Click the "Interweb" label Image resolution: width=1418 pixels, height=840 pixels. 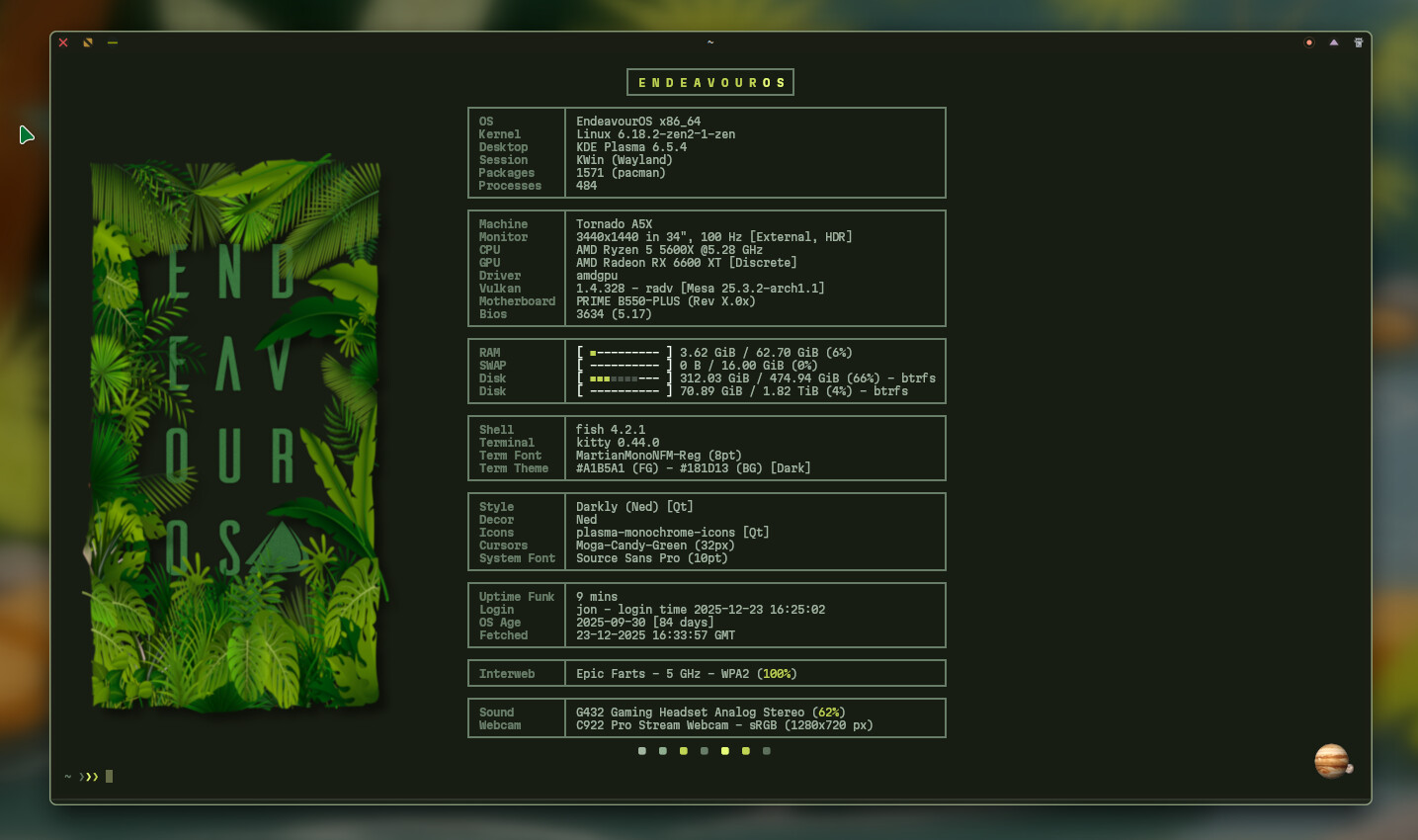(507, 674)
